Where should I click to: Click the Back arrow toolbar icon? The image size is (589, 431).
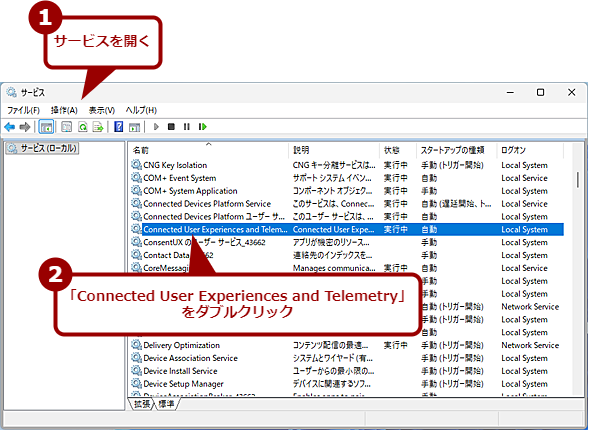point(10,127)
